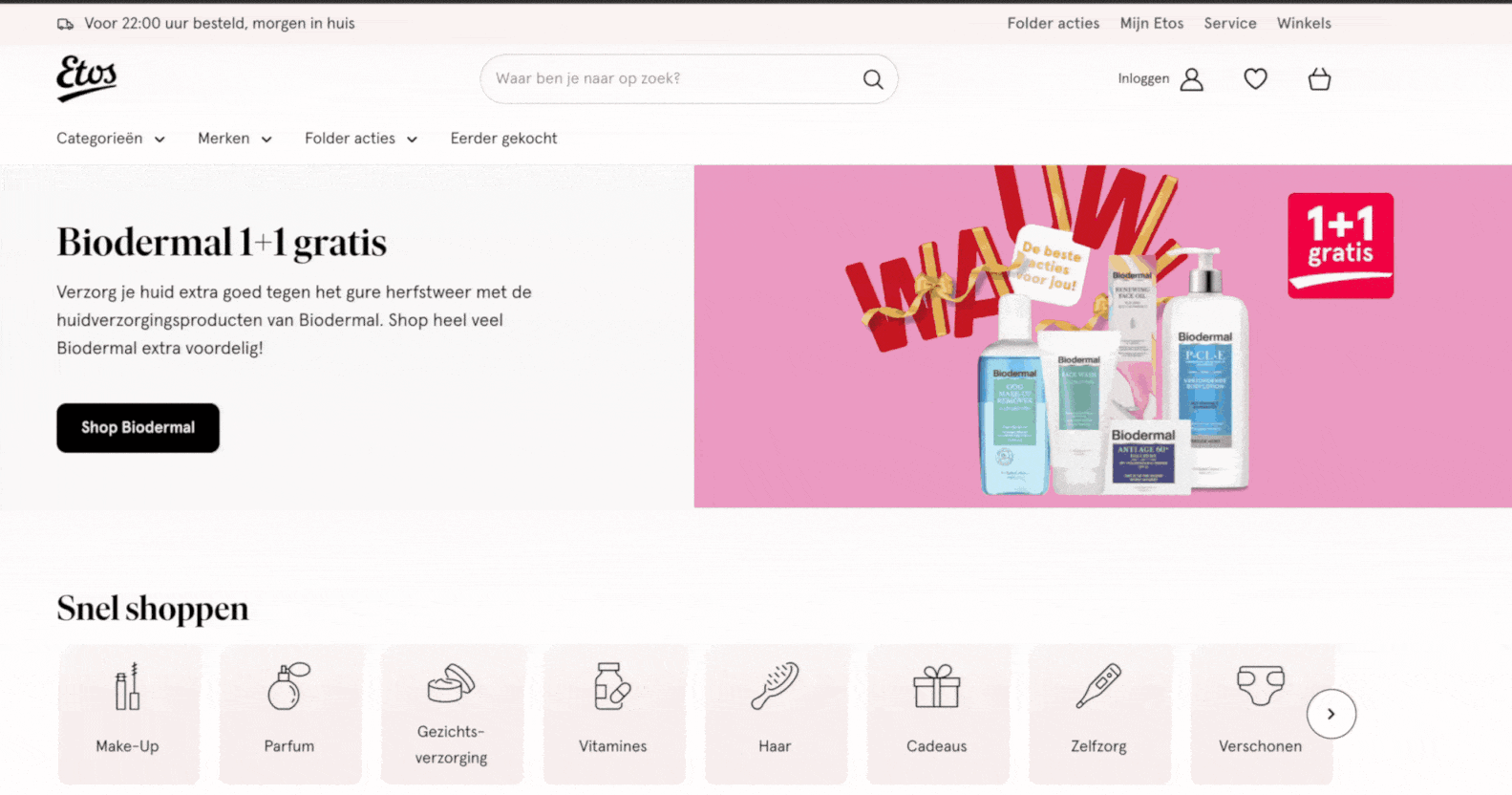Choose the Zelfzorg thermometer tile

tap(1098, 714)
